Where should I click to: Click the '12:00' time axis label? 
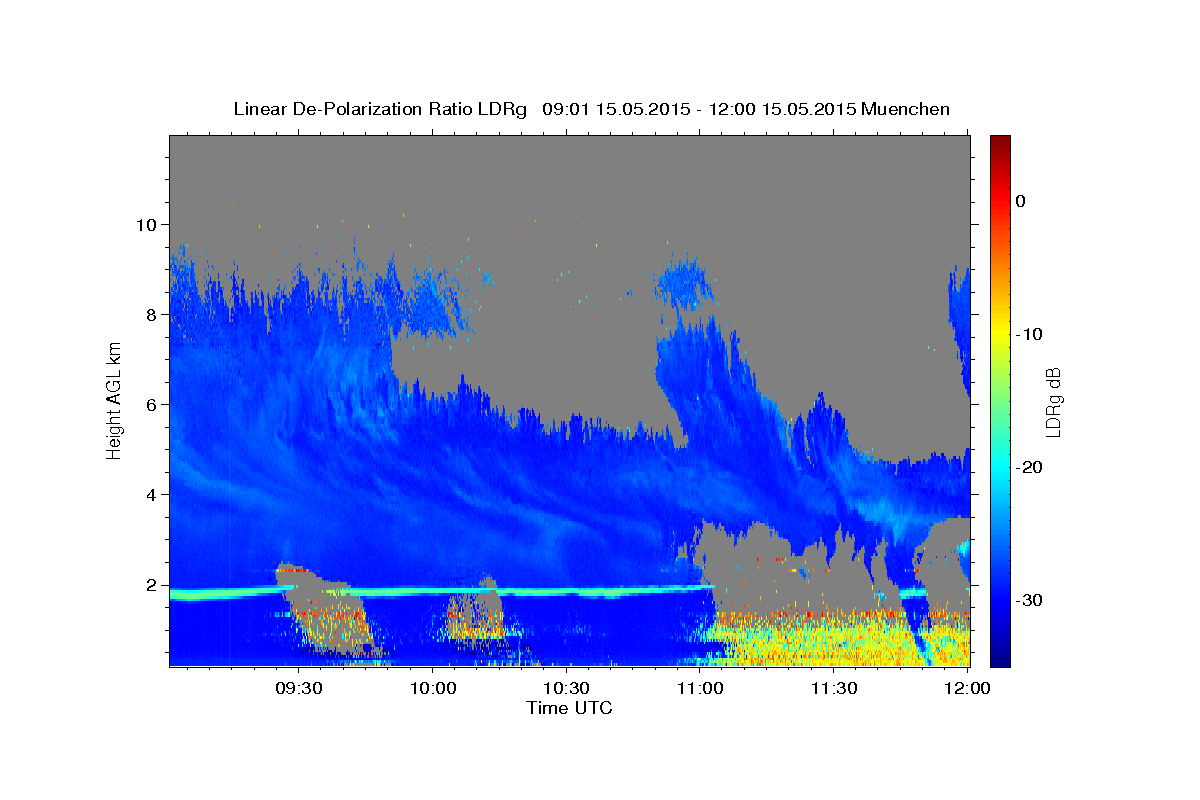point(968,688)
